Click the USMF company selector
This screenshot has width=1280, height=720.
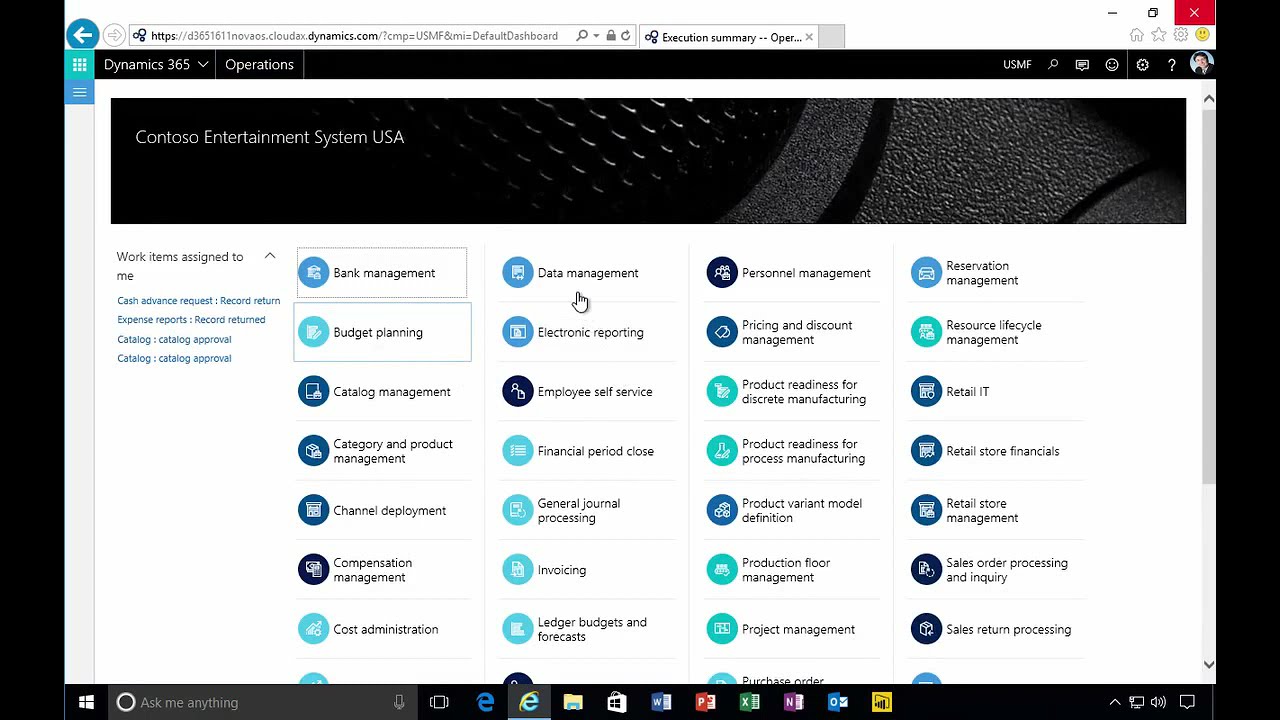coord(1017,64)
